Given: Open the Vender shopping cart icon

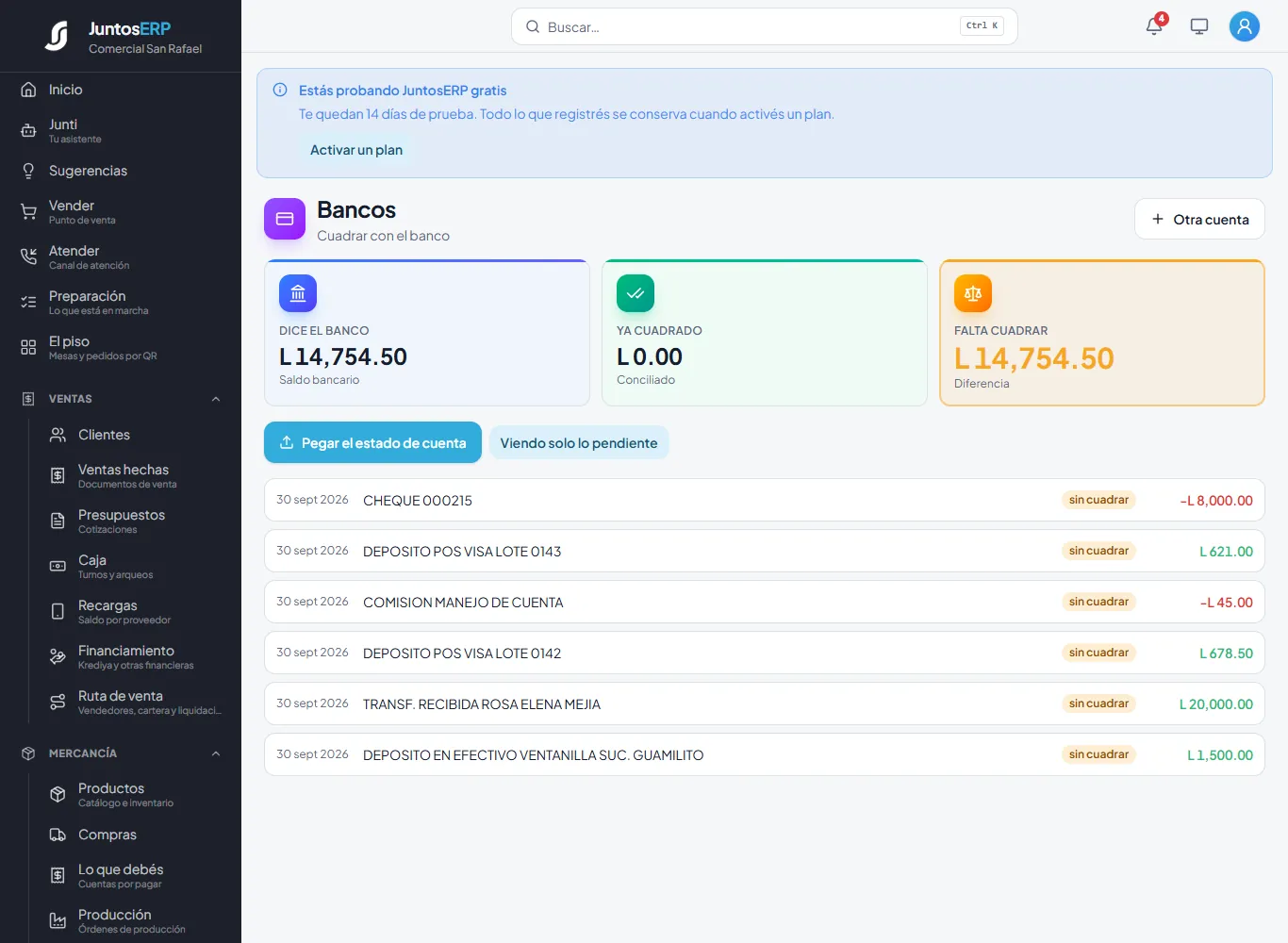Looking at the screenshot, I should click(x=28, y=212).
